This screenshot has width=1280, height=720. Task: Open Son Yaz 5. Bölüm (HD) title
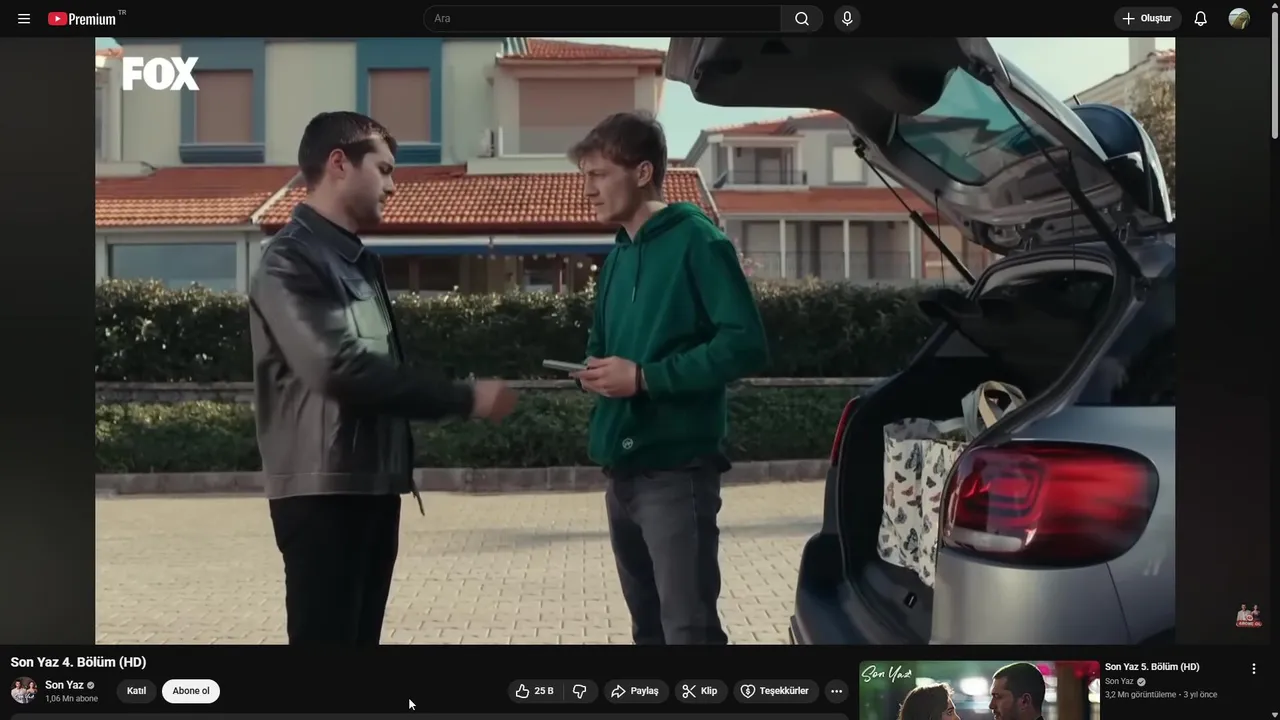coord(1152,667)
